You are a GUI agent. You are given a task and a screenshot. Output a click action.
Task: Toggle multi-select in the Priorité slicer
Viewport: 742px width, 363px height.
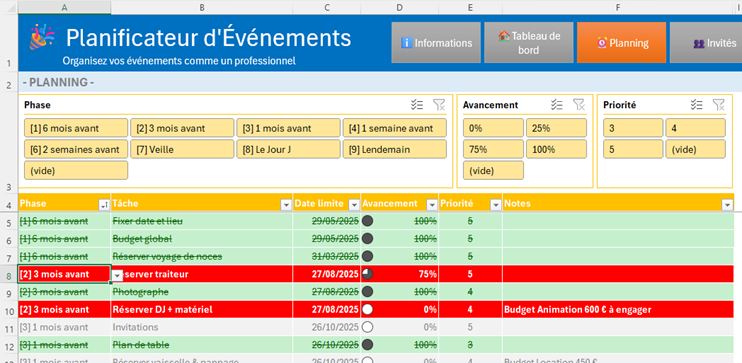point(696,105)
